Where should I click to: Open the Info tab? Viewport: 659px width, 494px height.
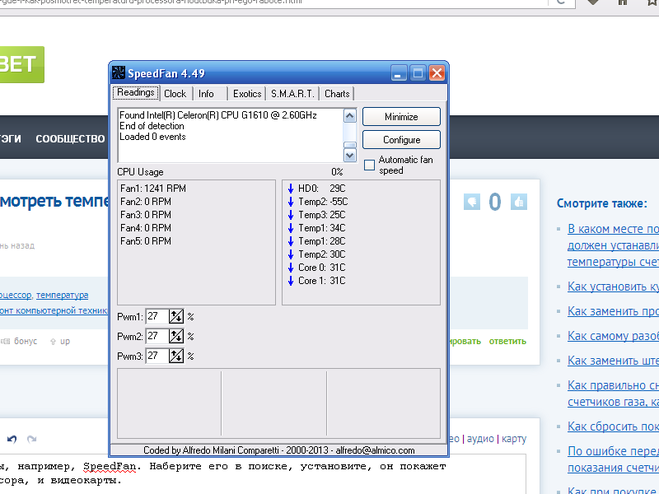click(206, 94)
